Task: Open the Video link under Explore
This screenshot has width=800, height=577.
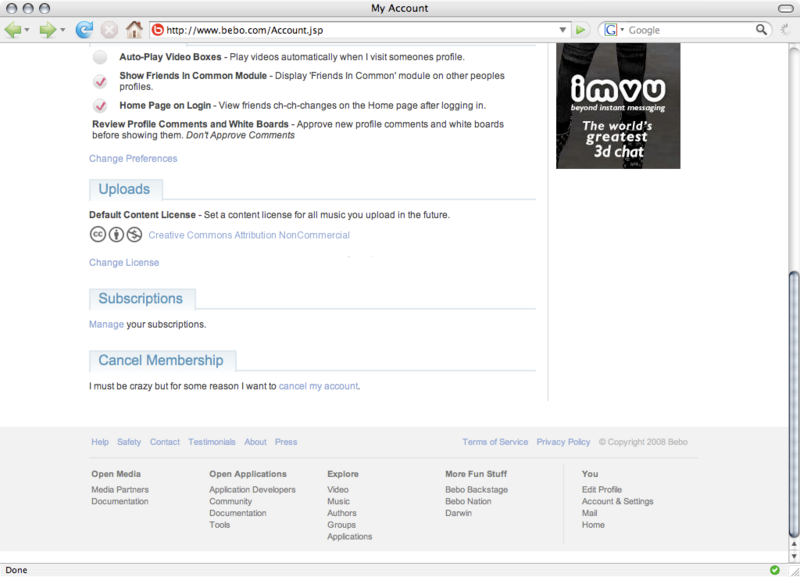Action: (338, 490)
